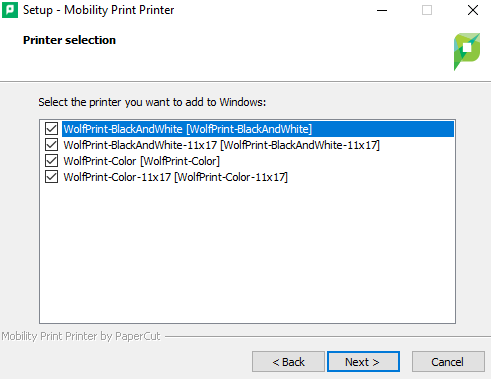Click empty area of printer list box
This screenshot has width=491, height=379.
point(247,253)
